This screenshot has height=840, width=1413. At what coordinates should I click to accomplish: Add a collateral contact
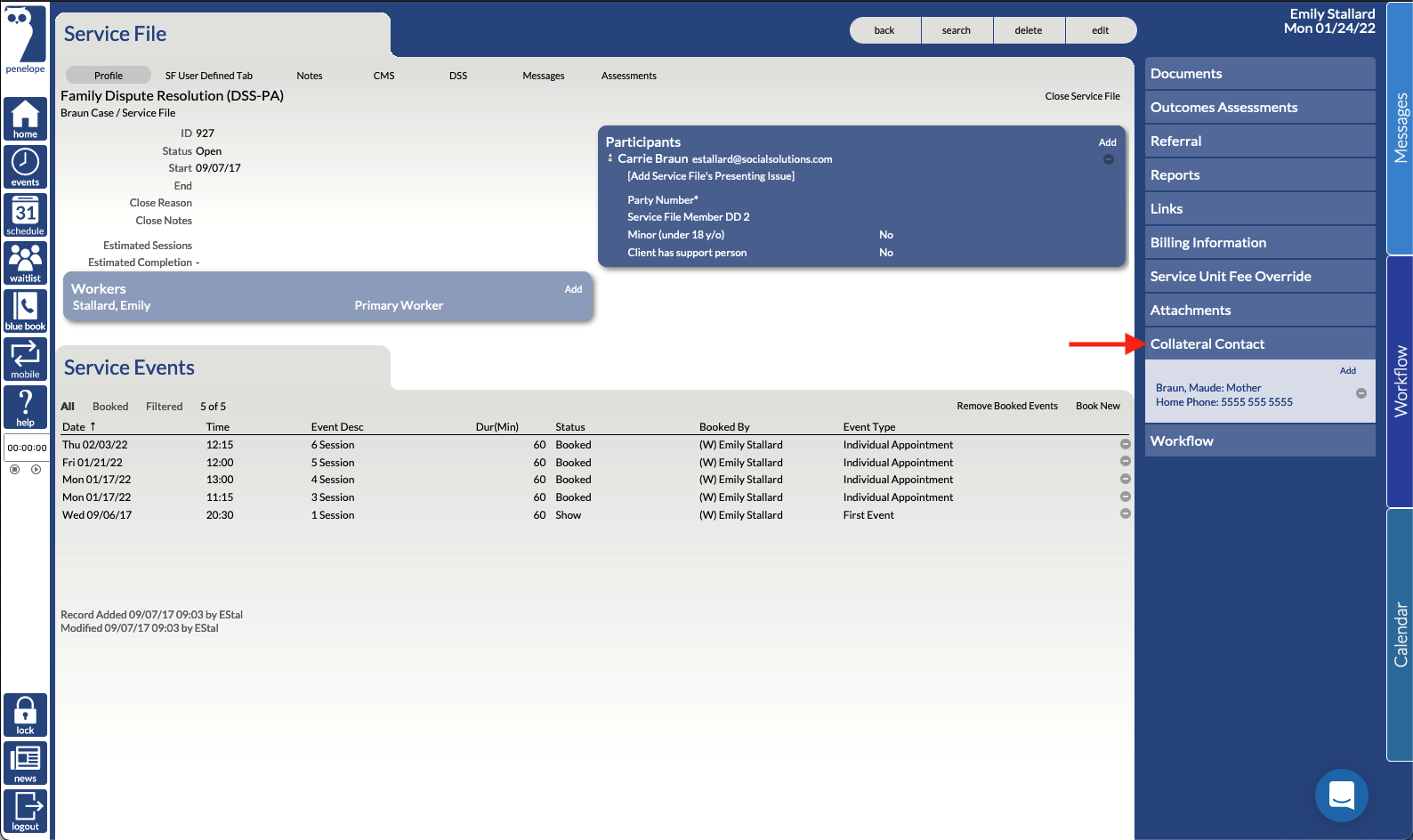[1348, 371]
